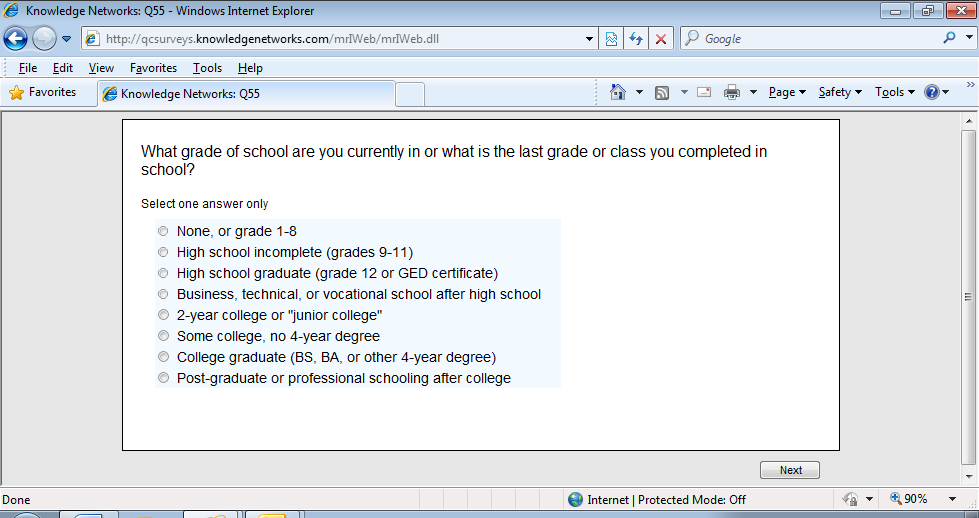Screen dimensions: 979x518
Task: Click the page icon in address bar
Action: point(92,39)
